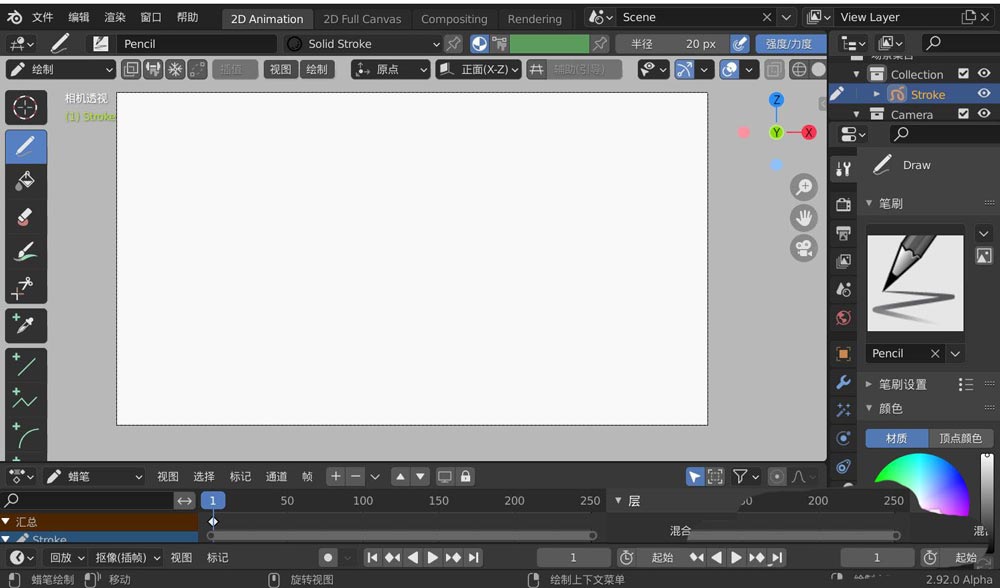Click the 材质 material button
Image resolution: width=1000 pixels, height=588 pixels.
(x=896, y=438)
